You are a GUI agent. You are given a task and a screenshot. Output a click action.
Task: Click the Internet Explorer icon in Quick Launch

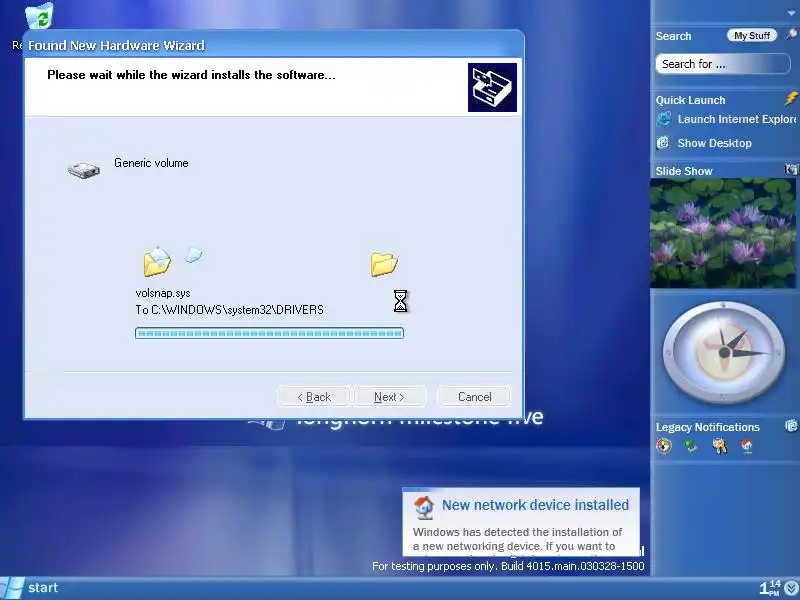(x=664, y=119)
